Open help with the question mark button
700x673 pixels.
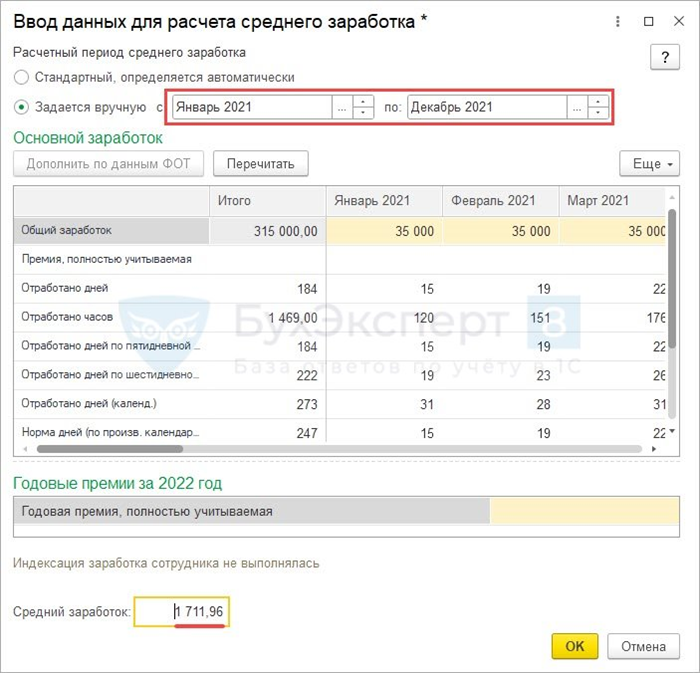(x=665, y=57)
